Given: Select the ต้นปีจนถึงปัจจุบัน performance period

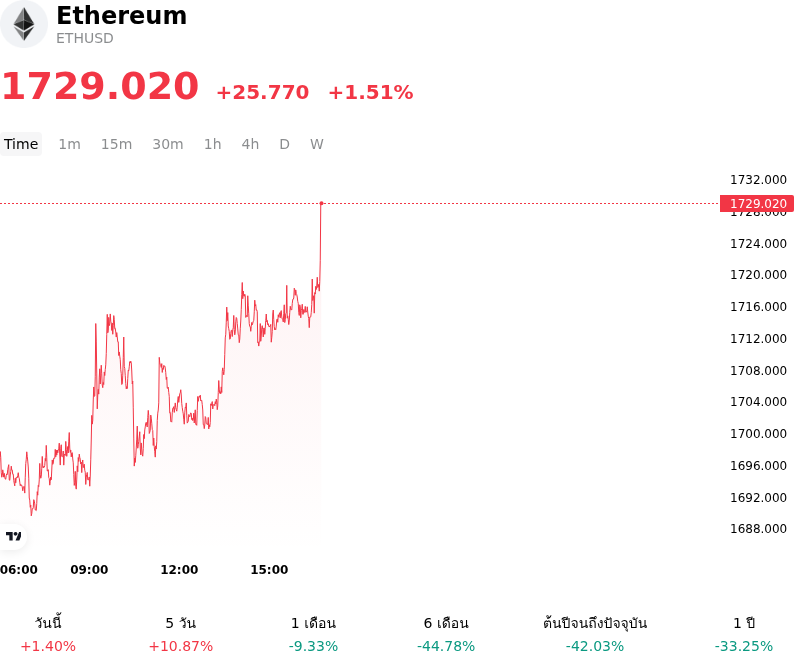Looking at the screenshot, I should (595, 634).
